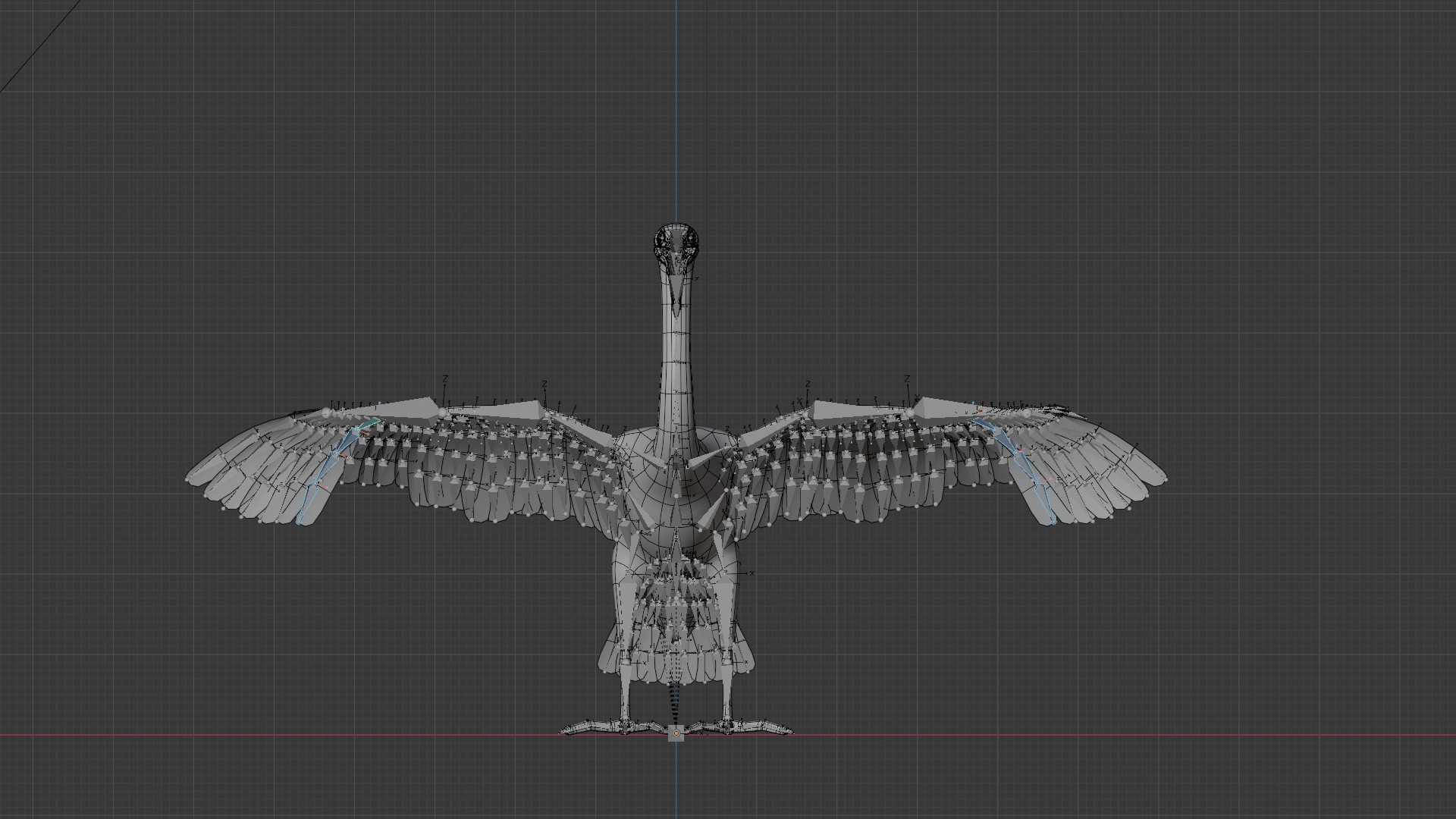Click the left-side leg bone
1456x819 pixels.
pos(626,686)
